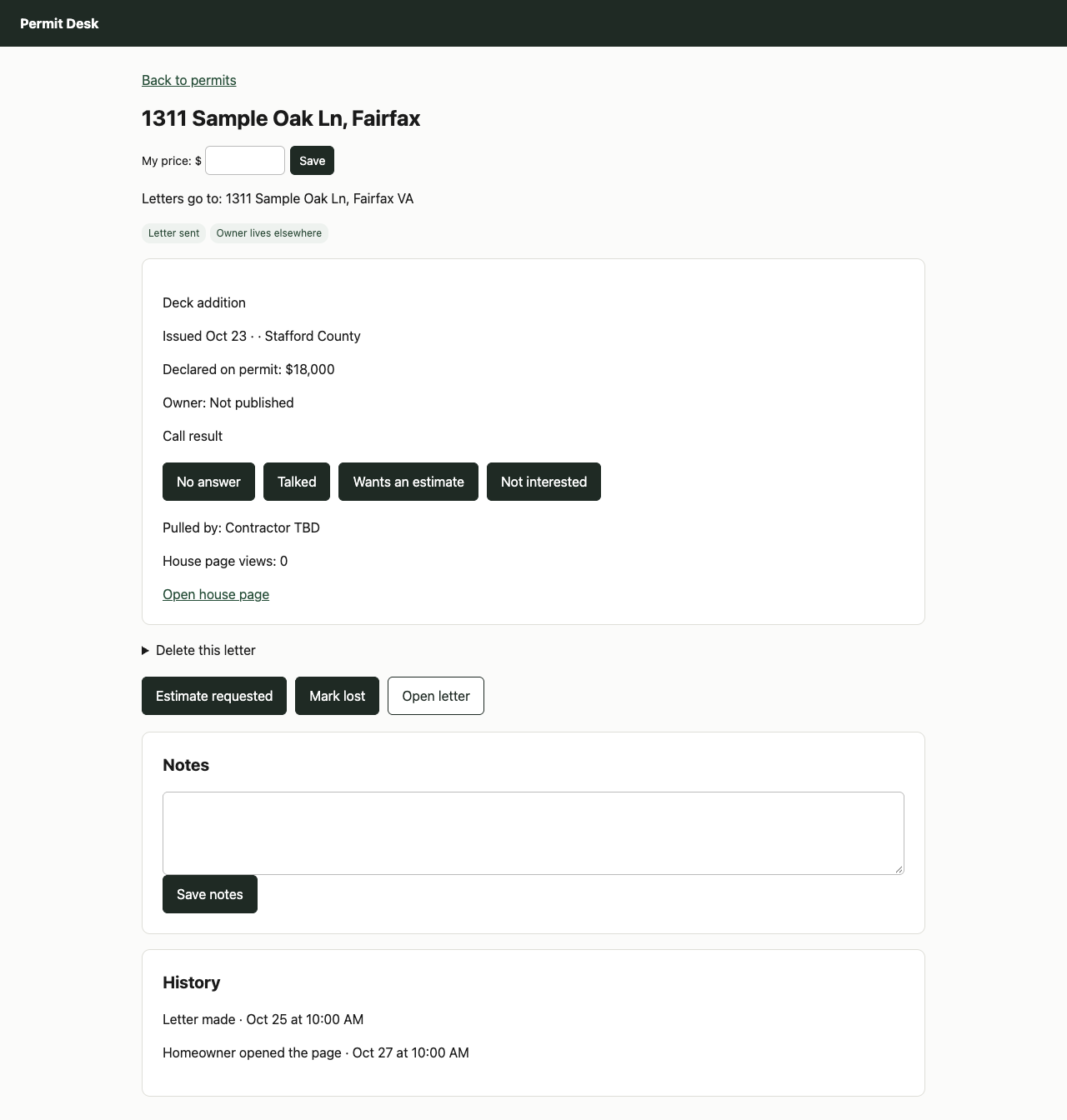
Task: Select the Issued Oct 23 Stafford County line
Action: click(x=262, y=336)
